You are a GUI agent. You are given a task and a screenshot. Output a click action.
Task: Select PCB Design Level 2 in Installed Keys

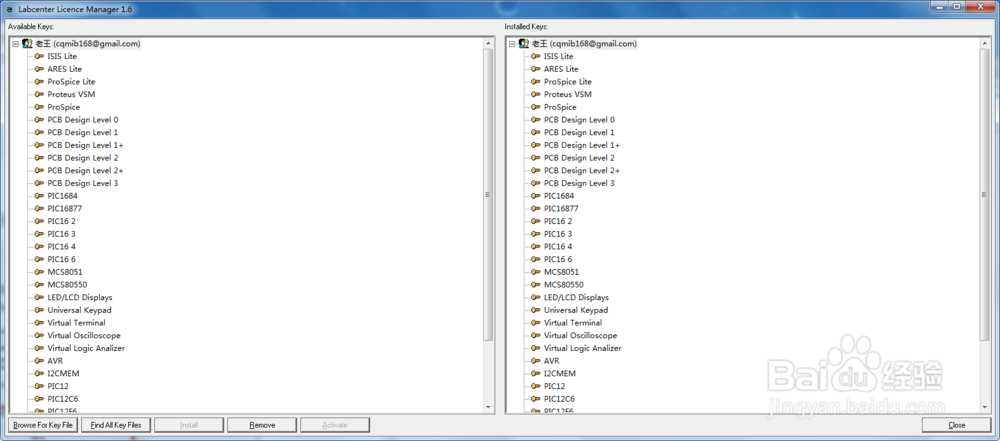click(579, 158)
